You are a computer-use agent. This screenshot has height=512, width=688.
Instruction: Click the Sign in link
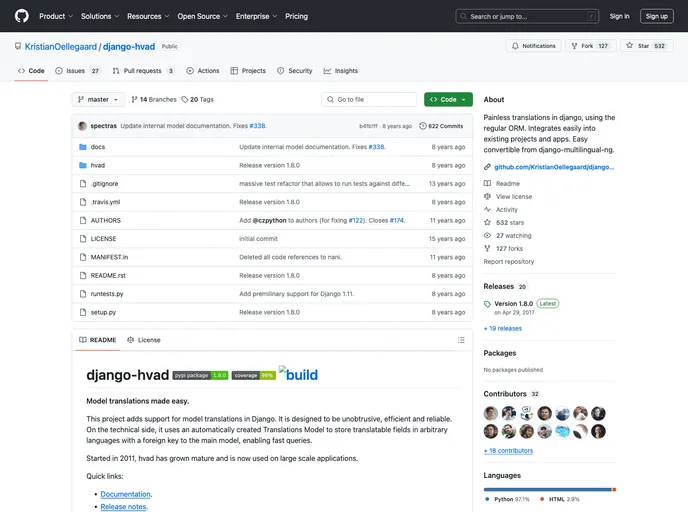619,16
